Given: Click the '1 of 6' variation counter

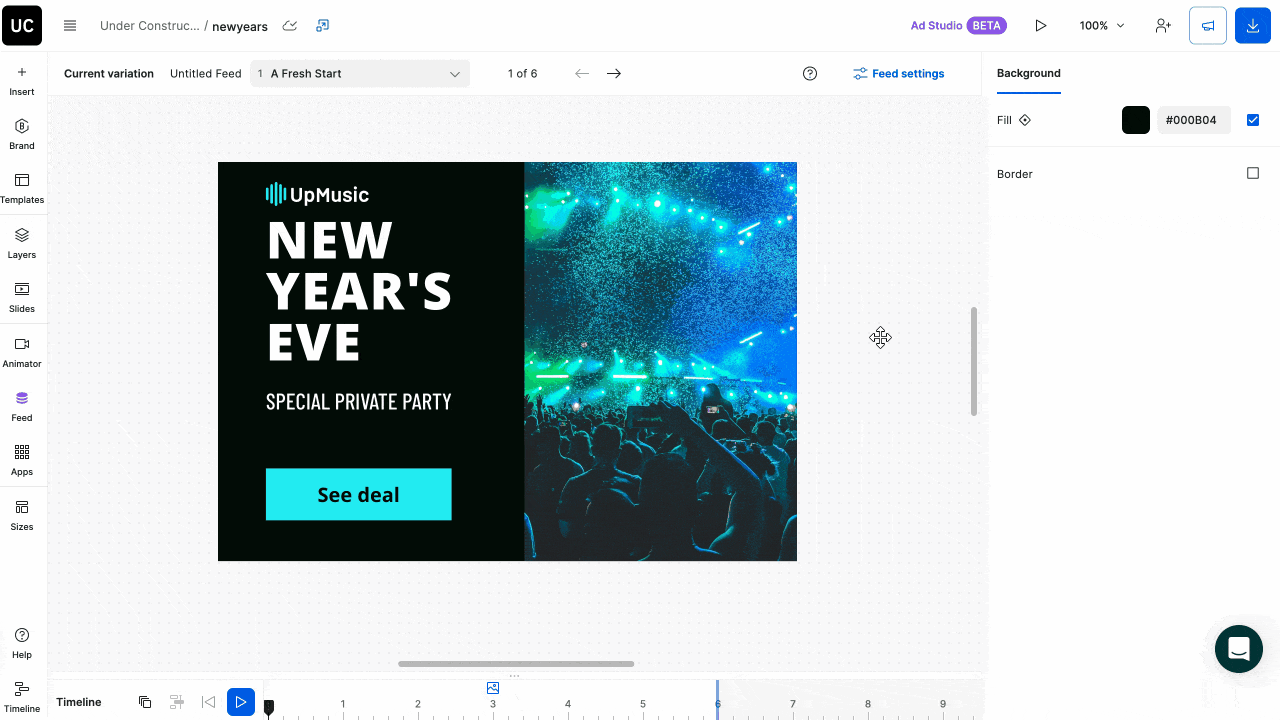Looking at the screenshot, I should (x=522, y=73).
